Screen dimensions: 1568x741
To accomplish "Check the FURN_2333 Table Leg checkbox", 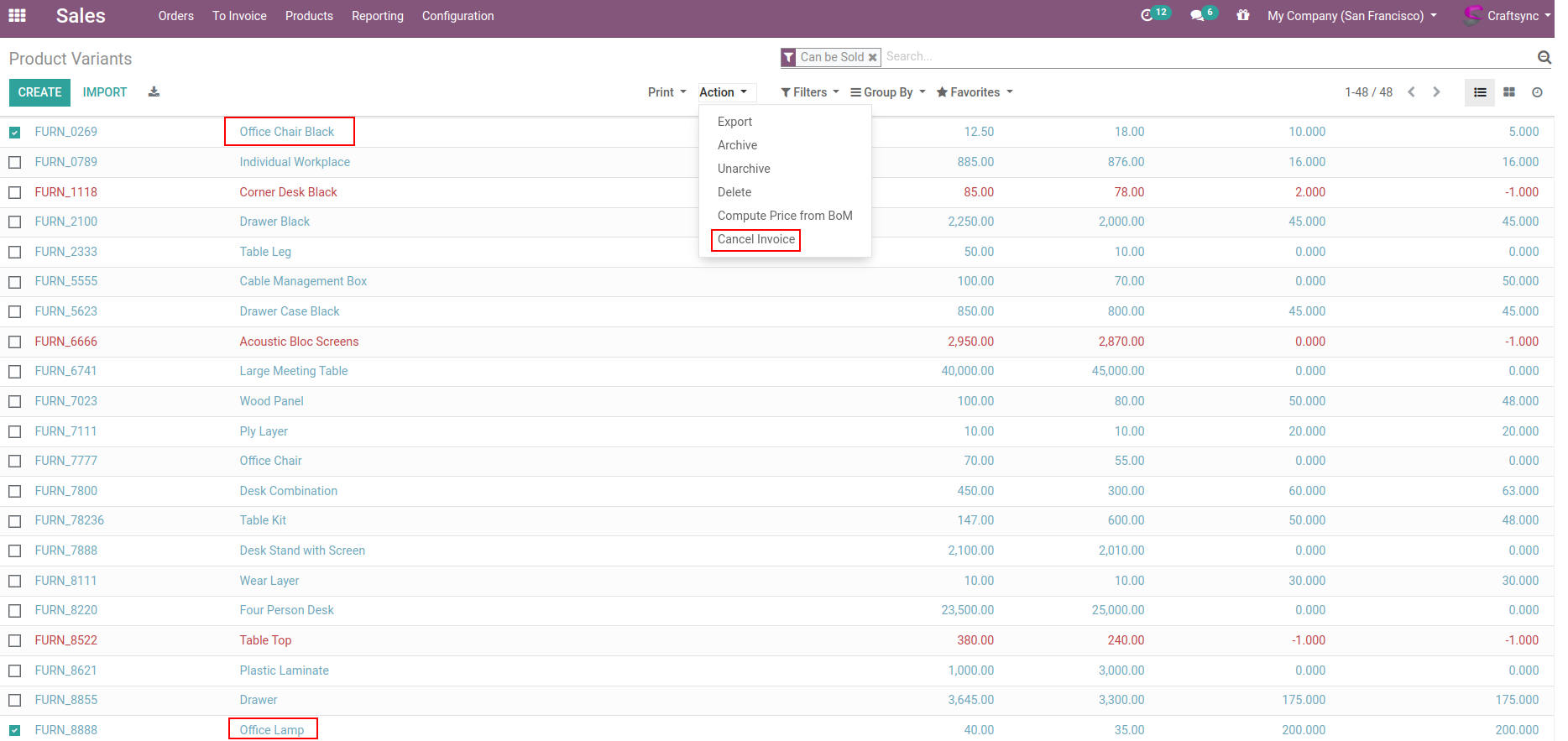I will click(15, 253).
